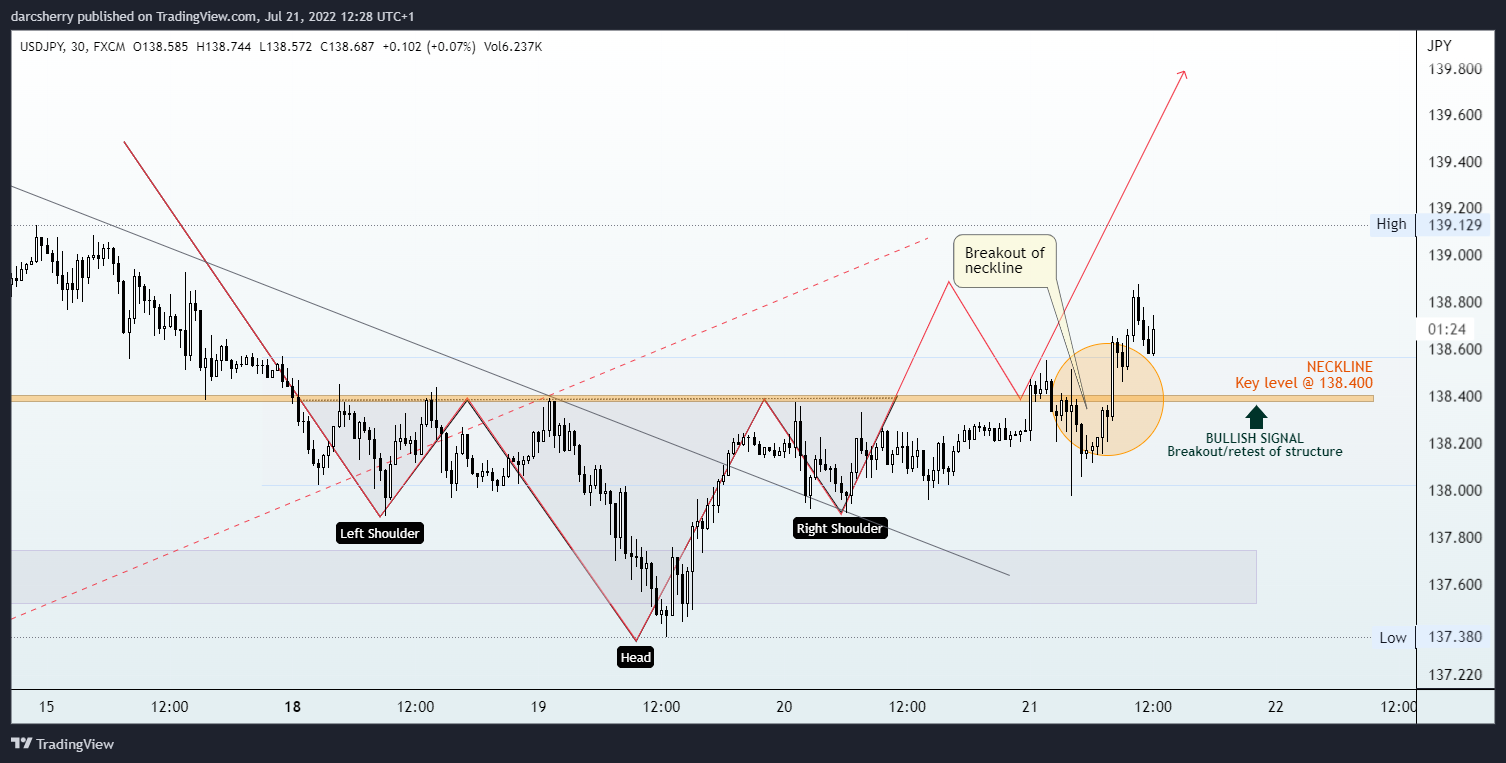This screenshot has height=763, width=1506.
Task: Click the orange breakout highlight circle
Action: click(x=1108, y=399)
